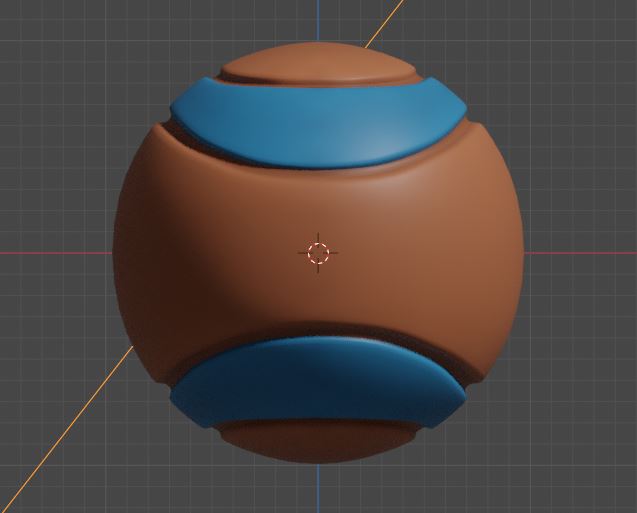Screen dimensions: 637x513
Task: Click the right tip of the lower blue band
Action: (x=458, y=398)
